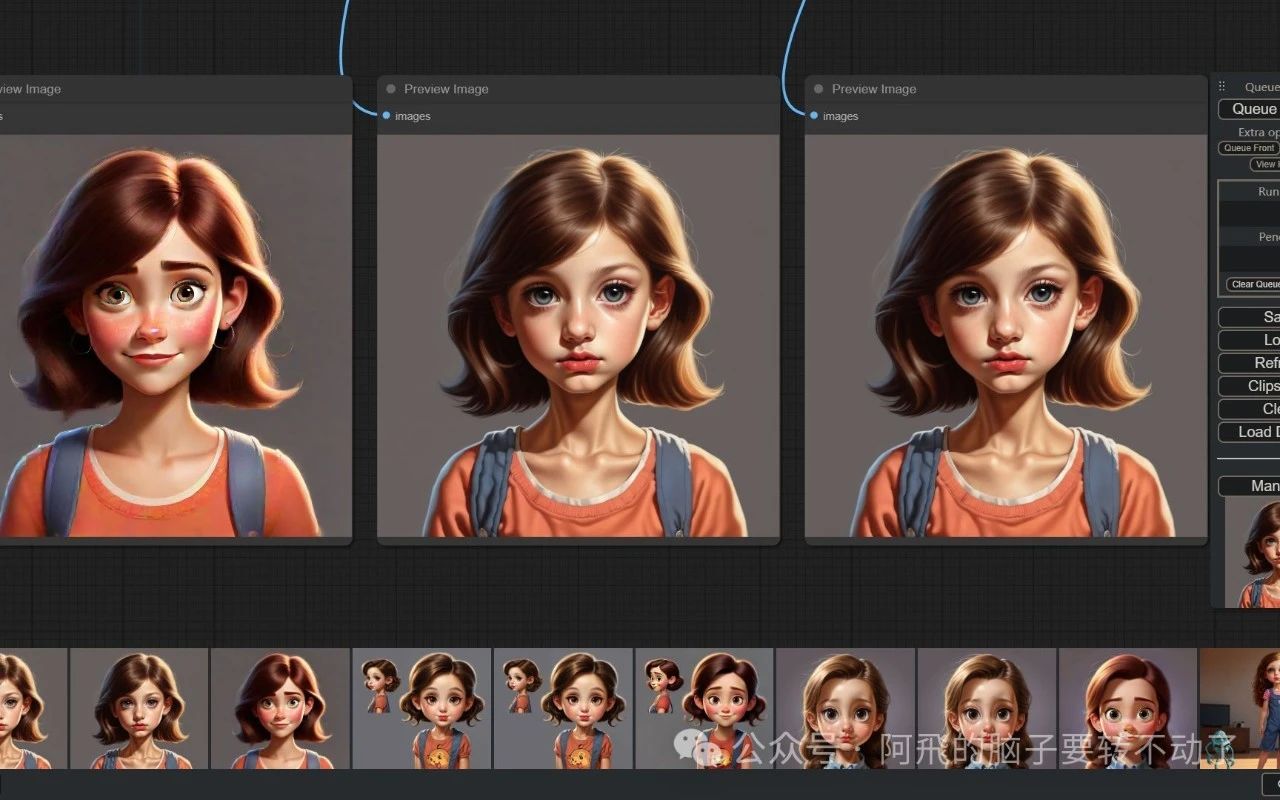Screen dimensions: 1280x800
Task: Open history thumbnail of big-eyed girl with reddish long hair
Action: pos(1128,708)
